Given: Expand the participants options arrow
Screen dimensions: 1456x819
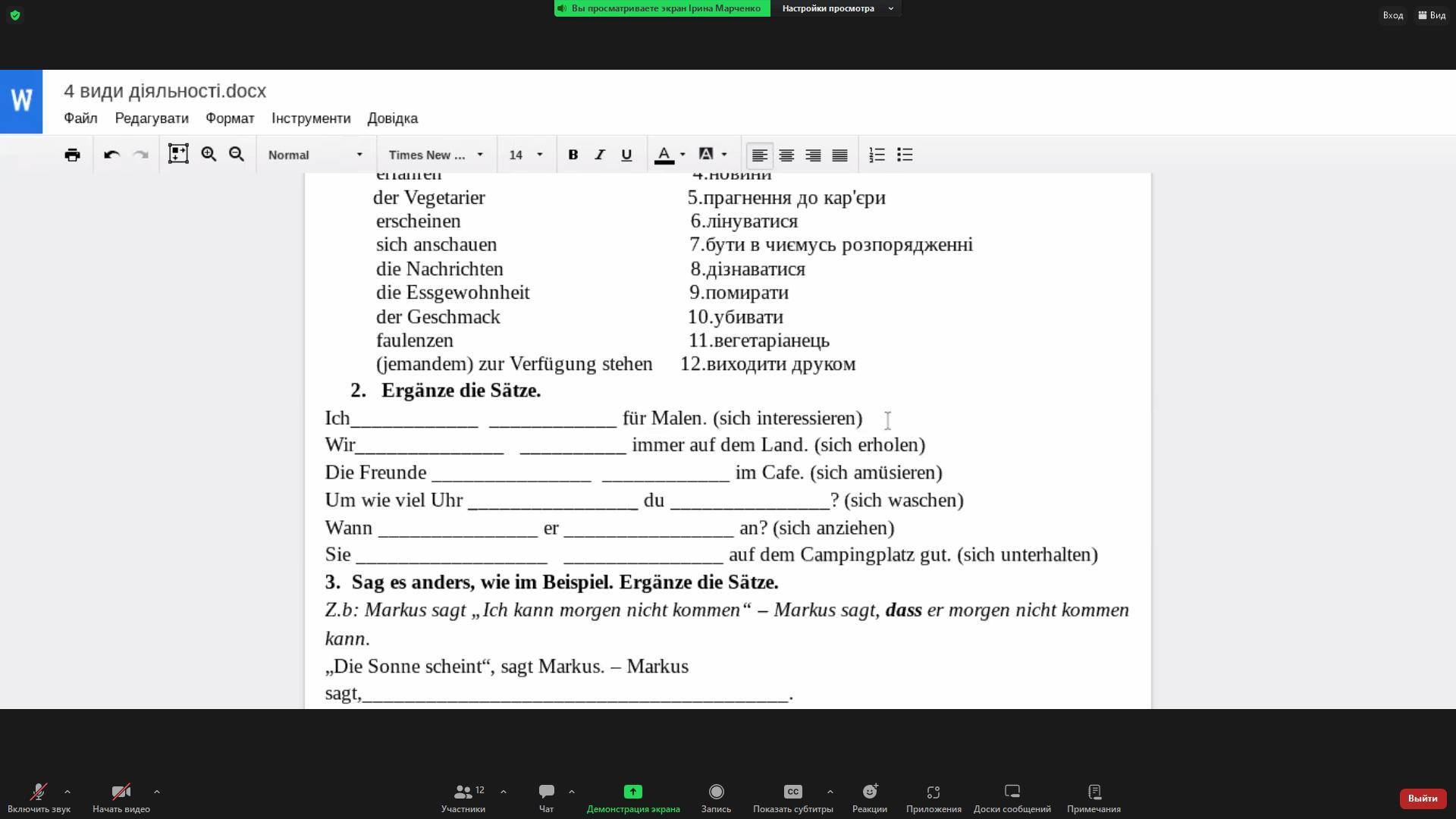Looking at the screenshot, I should coord(504,792).
